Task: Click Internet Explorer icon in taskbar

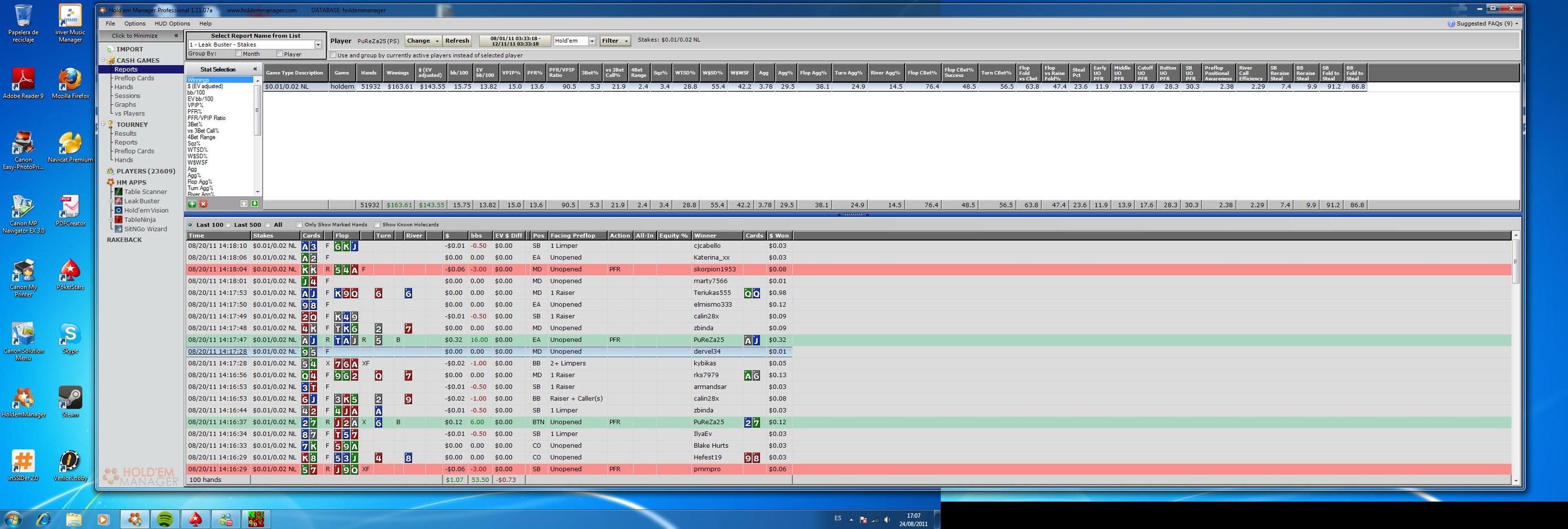Action: click(44, 519)
